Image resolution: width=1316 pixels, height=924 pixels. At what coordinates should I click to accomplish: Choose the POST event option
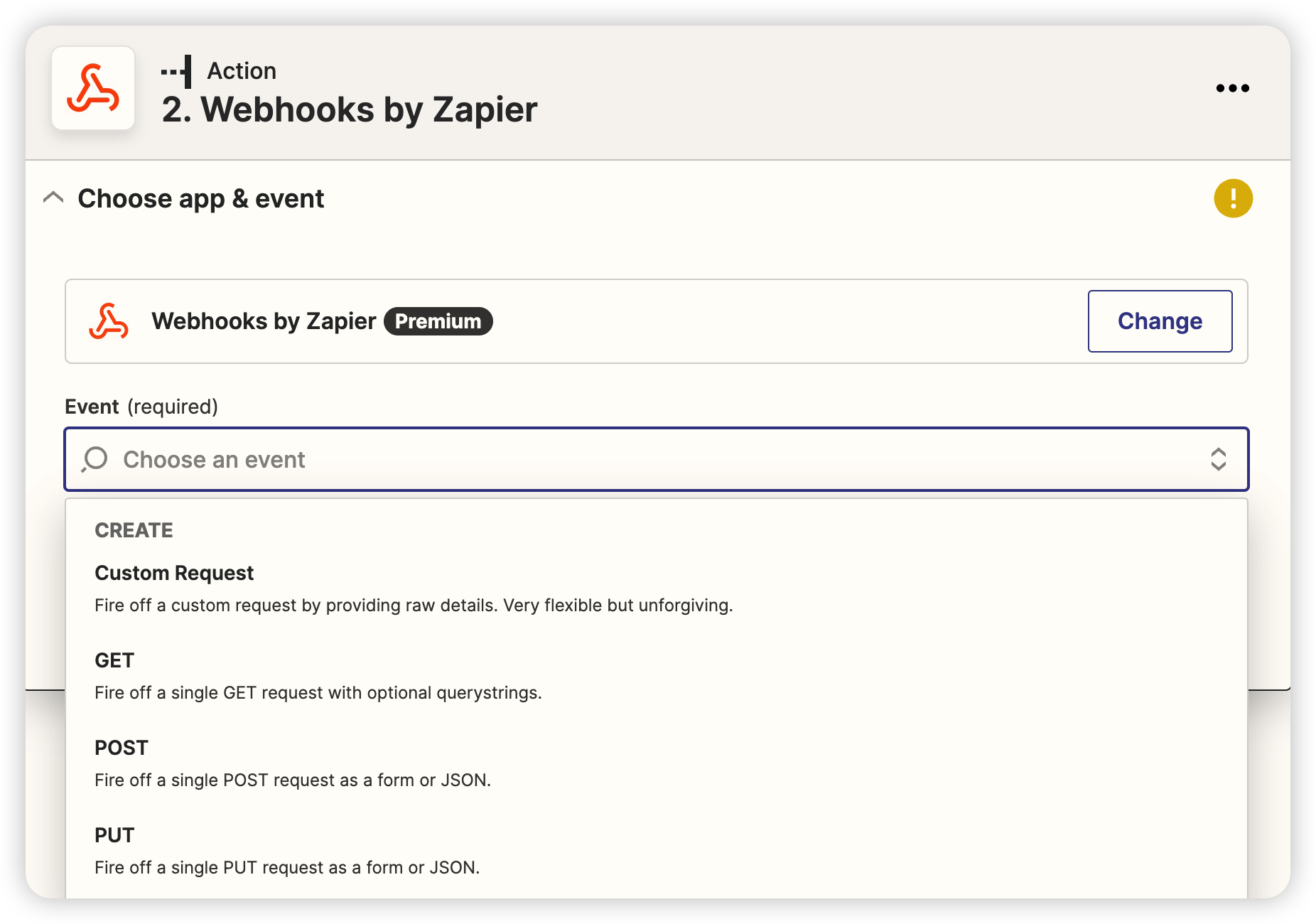pos(122,748)
